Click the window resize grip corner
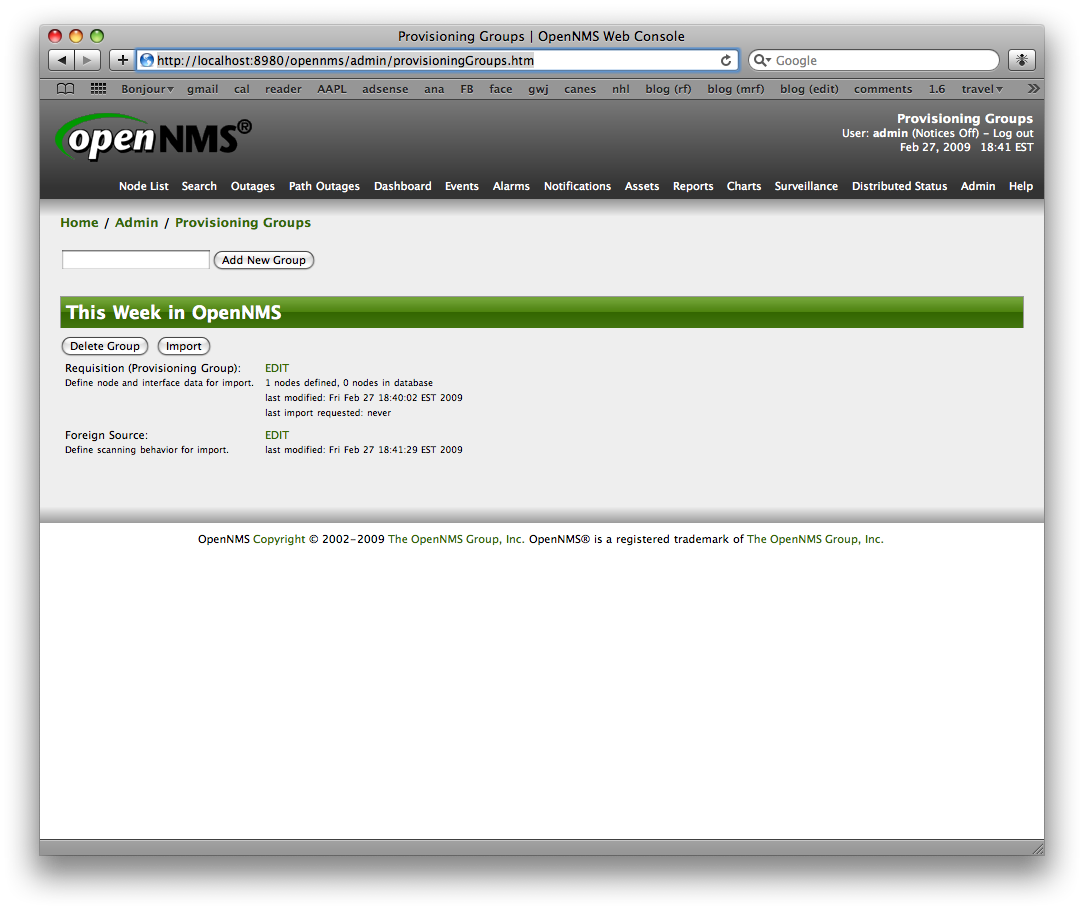Screen dimensions: 1084x910 pyautogui.click(x=1038, y=848)
